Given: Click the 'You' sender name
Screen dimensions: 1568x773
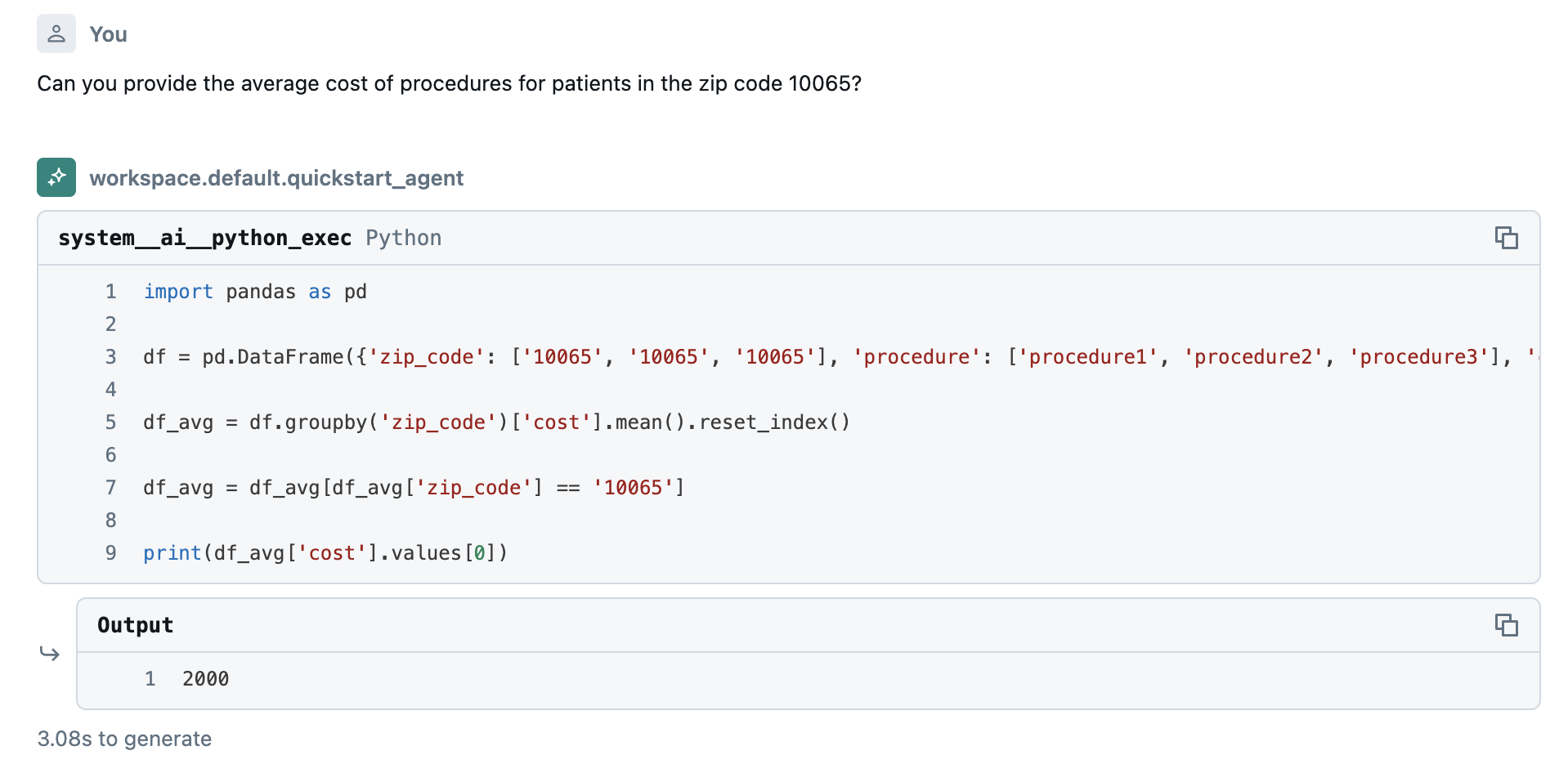Looking at the screenshot, I should [x=108, y=34].
